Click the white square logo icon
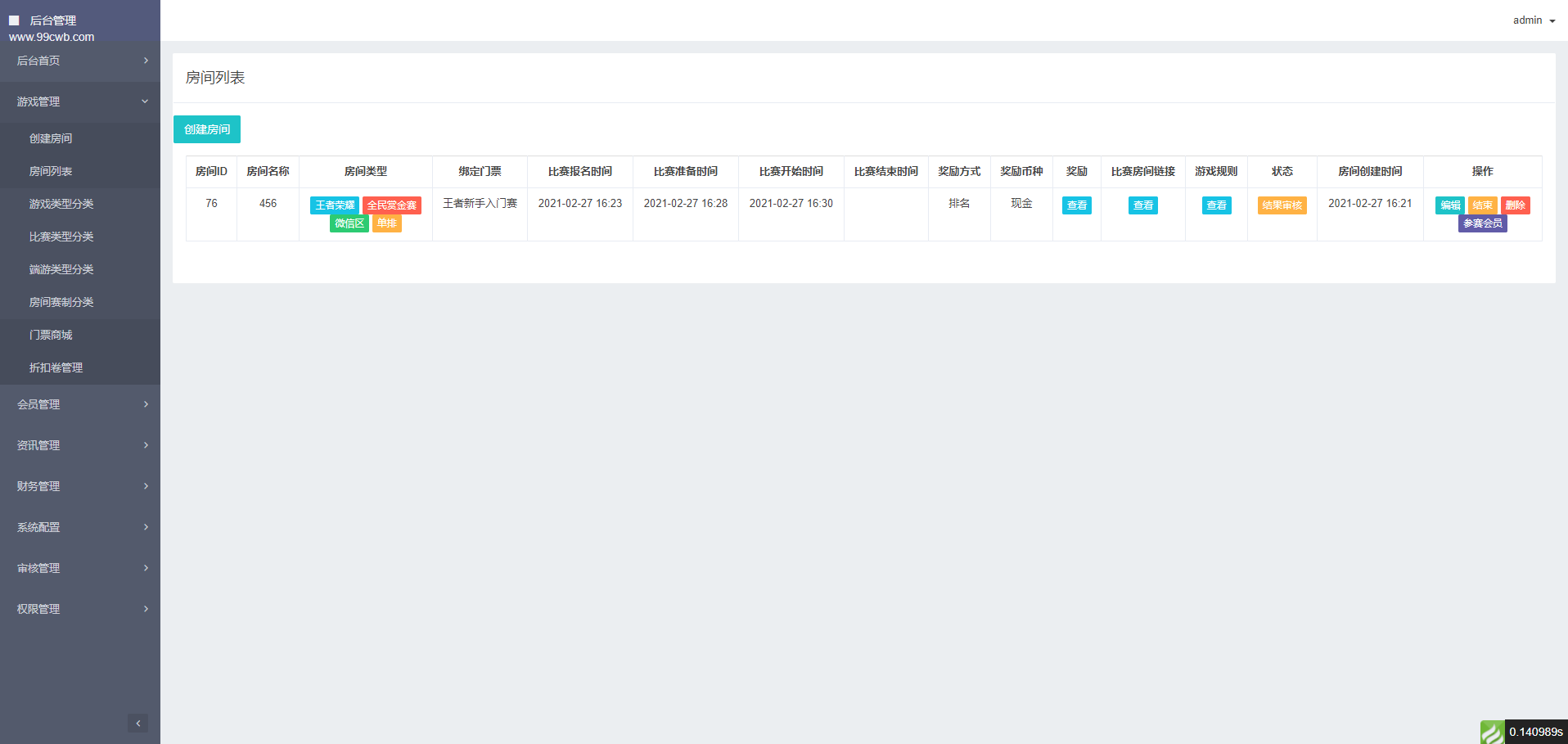 (x=14, y=20)
